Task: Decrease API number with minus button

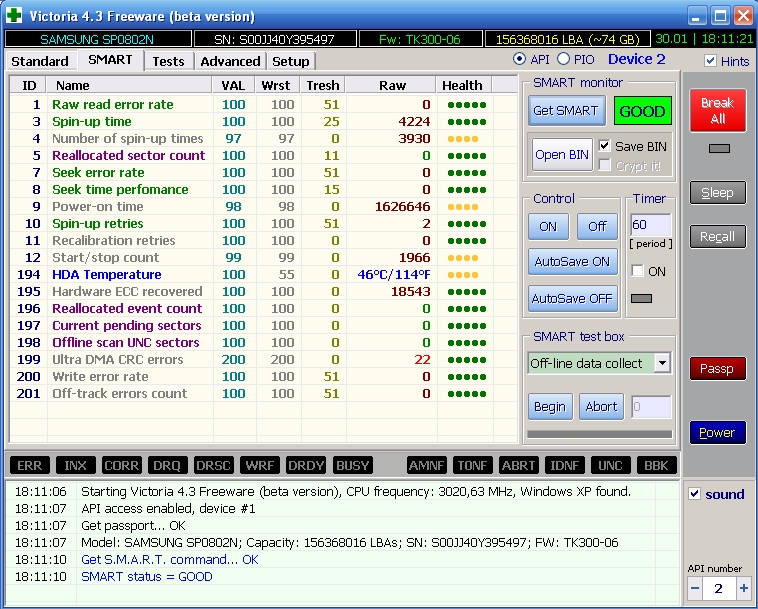Action: pos(695,589)
